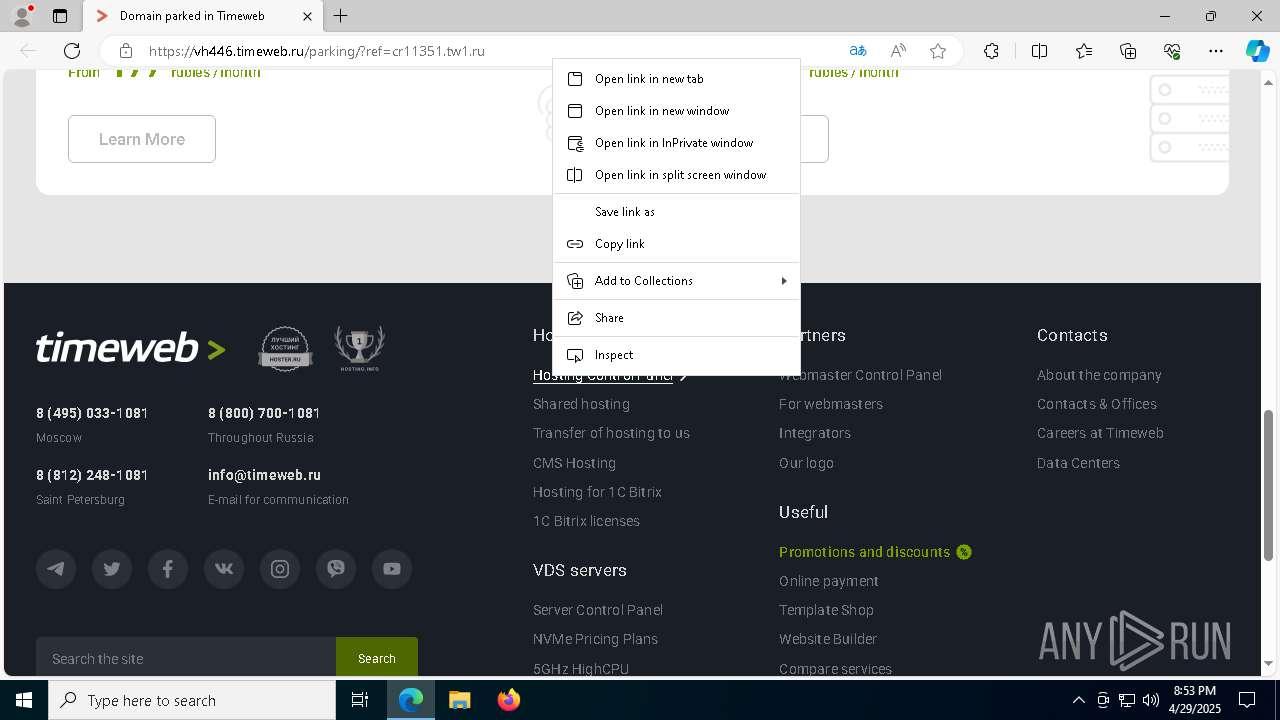
Task: Open NVMe Pricing Plans link
Action: [595, 639]
